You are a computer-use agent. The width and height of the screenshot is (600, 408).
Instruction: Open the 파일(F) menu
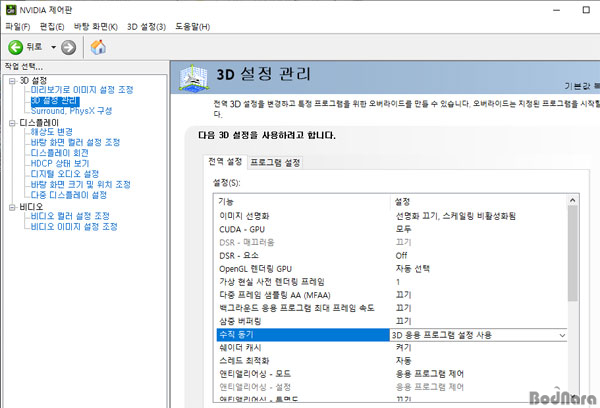pos(18,27)
